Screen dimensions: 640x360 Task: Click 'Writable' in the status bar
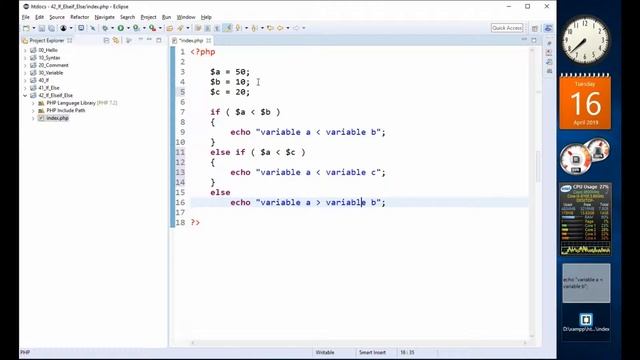coord(325,352)
